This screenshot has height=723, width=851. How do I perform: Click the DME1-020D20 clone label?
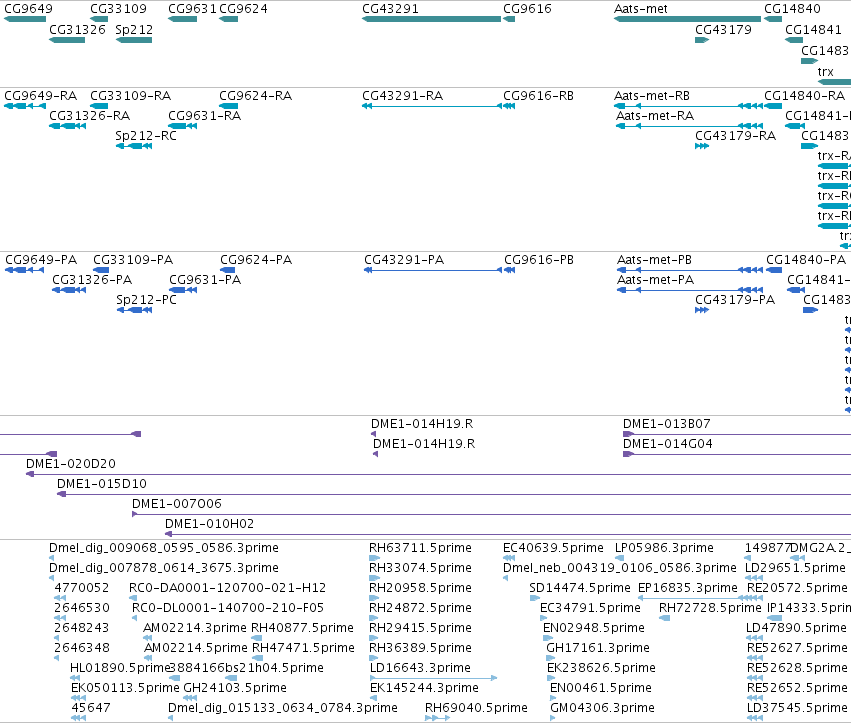(x=71, y=464)
